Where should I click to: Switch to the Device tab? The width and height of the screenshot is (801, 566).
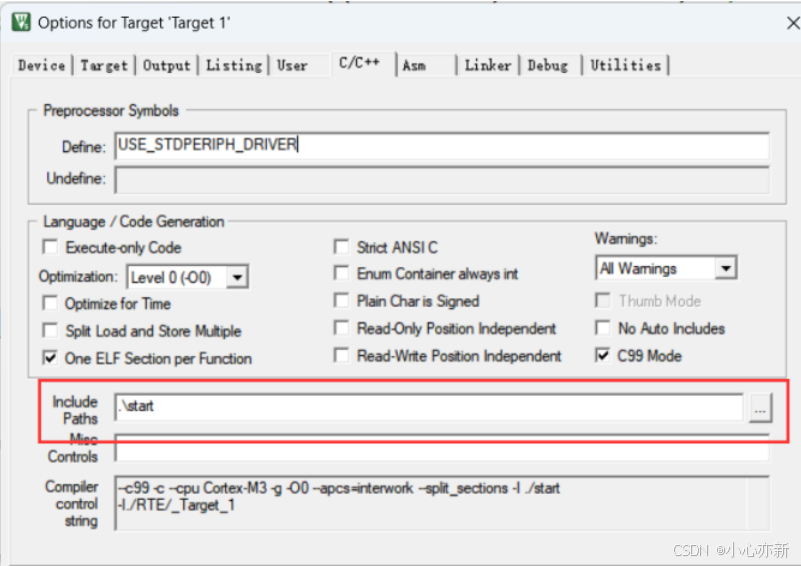(42, 65)
